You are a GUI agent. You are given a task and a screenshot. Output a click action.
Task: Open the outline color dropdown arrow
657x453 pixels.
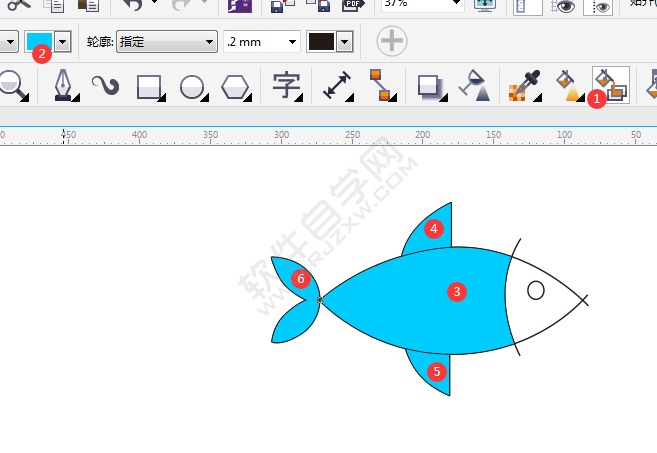tap(346, 42)
